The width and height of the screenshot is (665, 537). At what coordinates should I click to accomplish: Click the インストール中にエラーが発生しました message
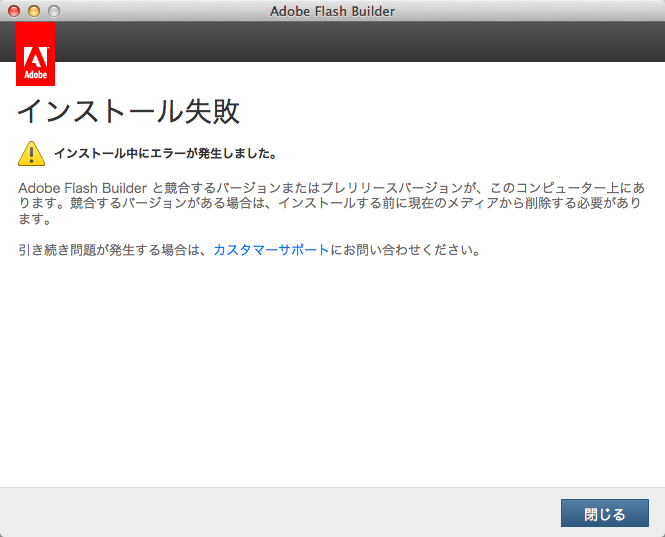click(166, 154)
